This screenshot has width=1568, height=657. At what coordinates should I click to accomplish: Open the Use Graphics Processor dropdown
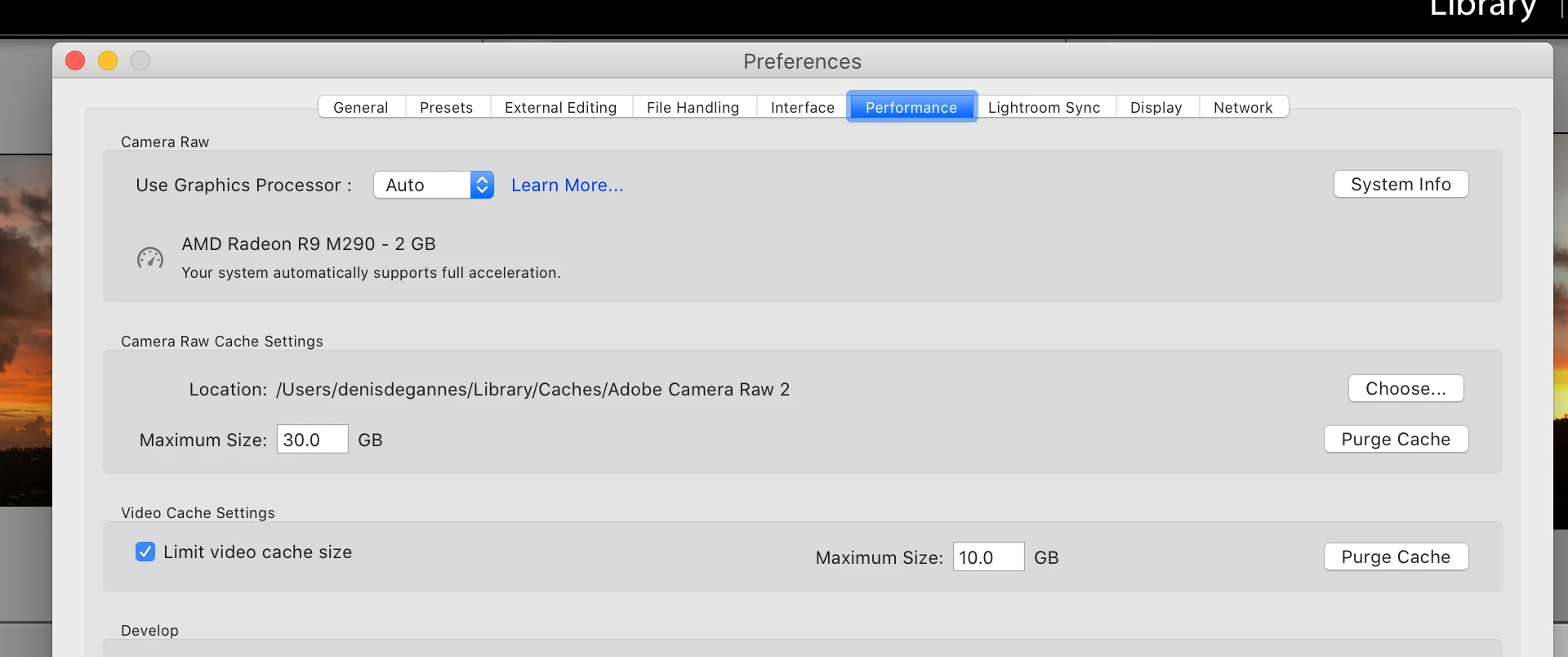click(434, 185)
